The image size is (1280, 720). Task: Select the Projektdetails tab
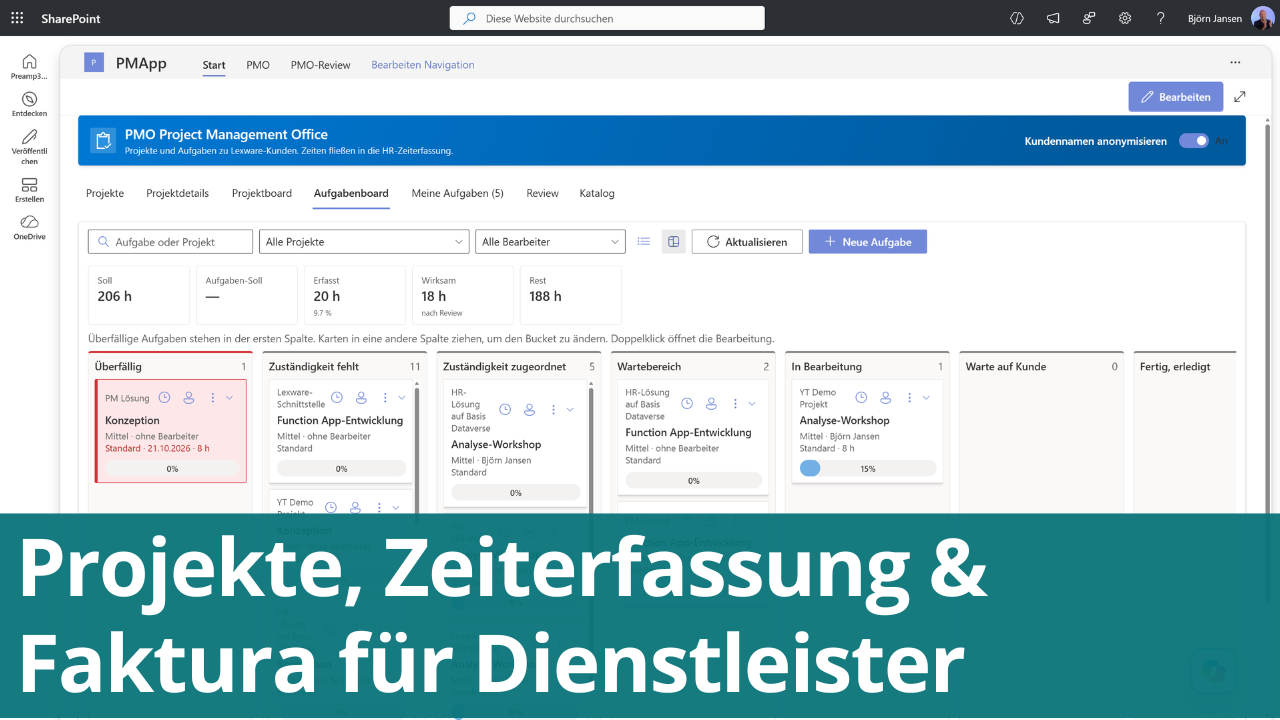click(x=178, y=193)
